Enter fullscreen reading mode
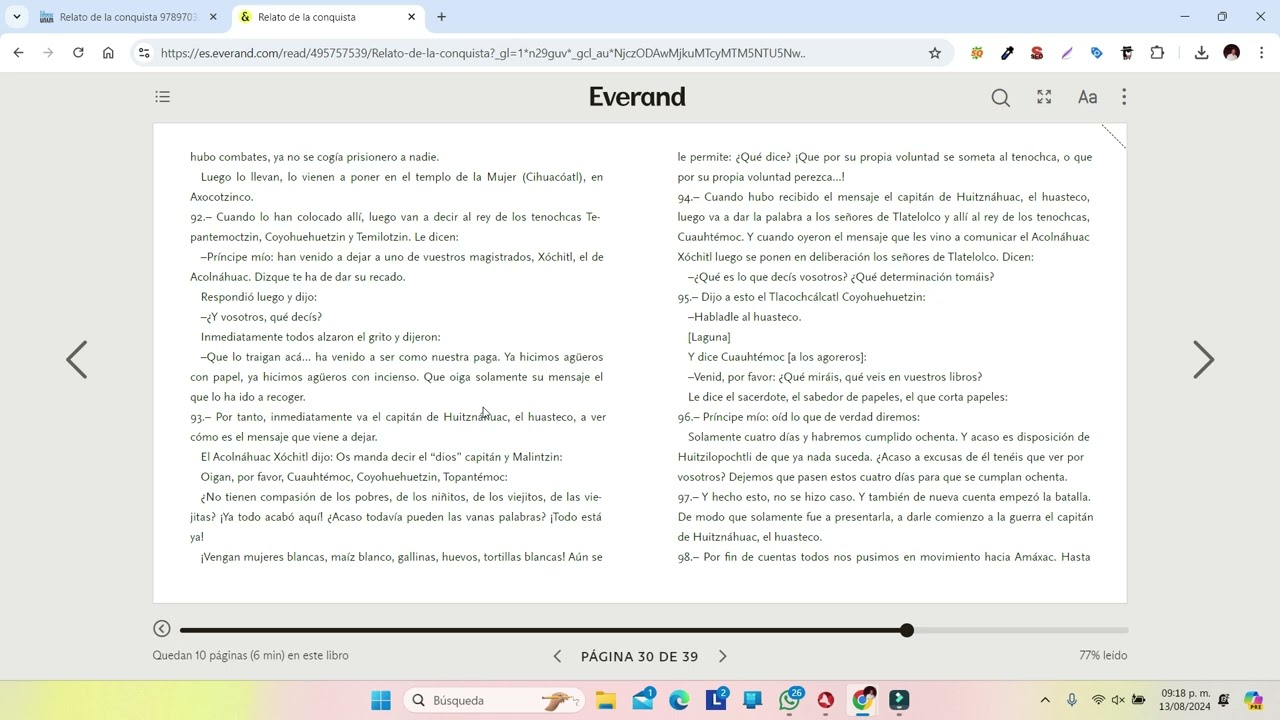This screenshot has height=720, width=1280. [x=1044, y=97]
